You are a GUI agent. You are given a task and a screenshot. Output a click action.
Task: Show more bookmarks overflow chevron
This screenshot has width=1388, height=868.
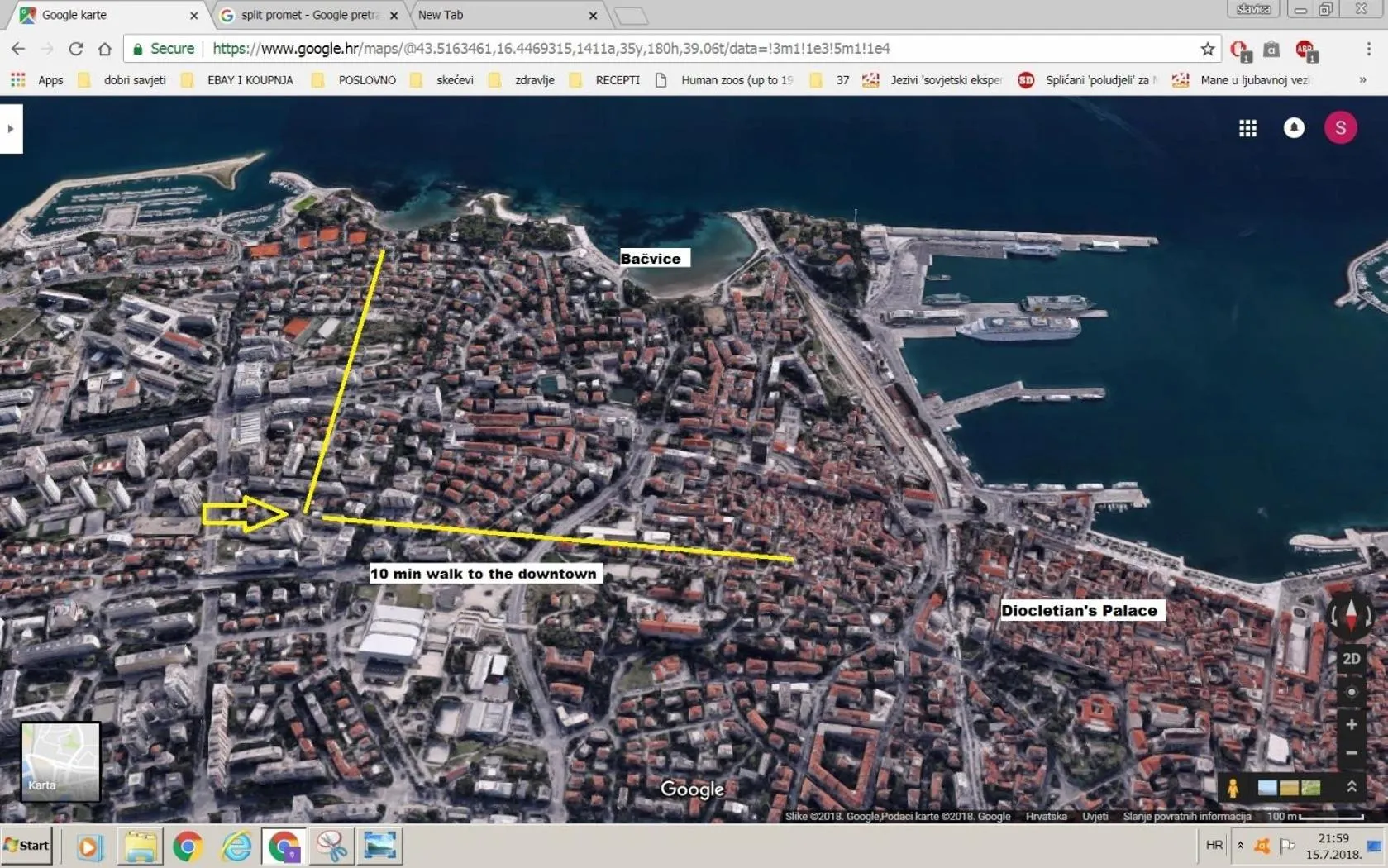tap(1362, 80)
